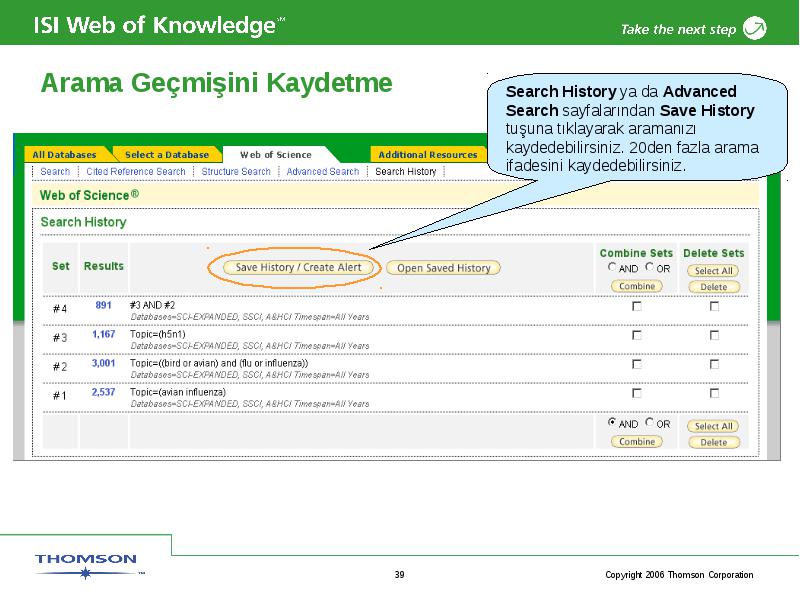
Task: Click Open Saved History button
Action: click(x=443, y=268)
